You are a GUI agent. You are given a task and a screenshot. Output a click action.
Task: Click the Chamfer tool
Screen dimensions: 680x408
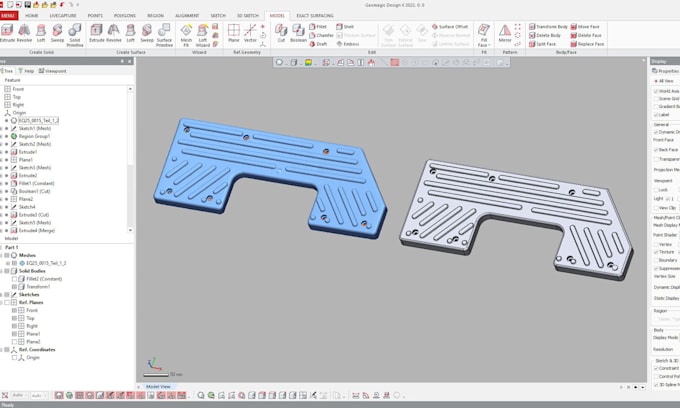(321, 35)
